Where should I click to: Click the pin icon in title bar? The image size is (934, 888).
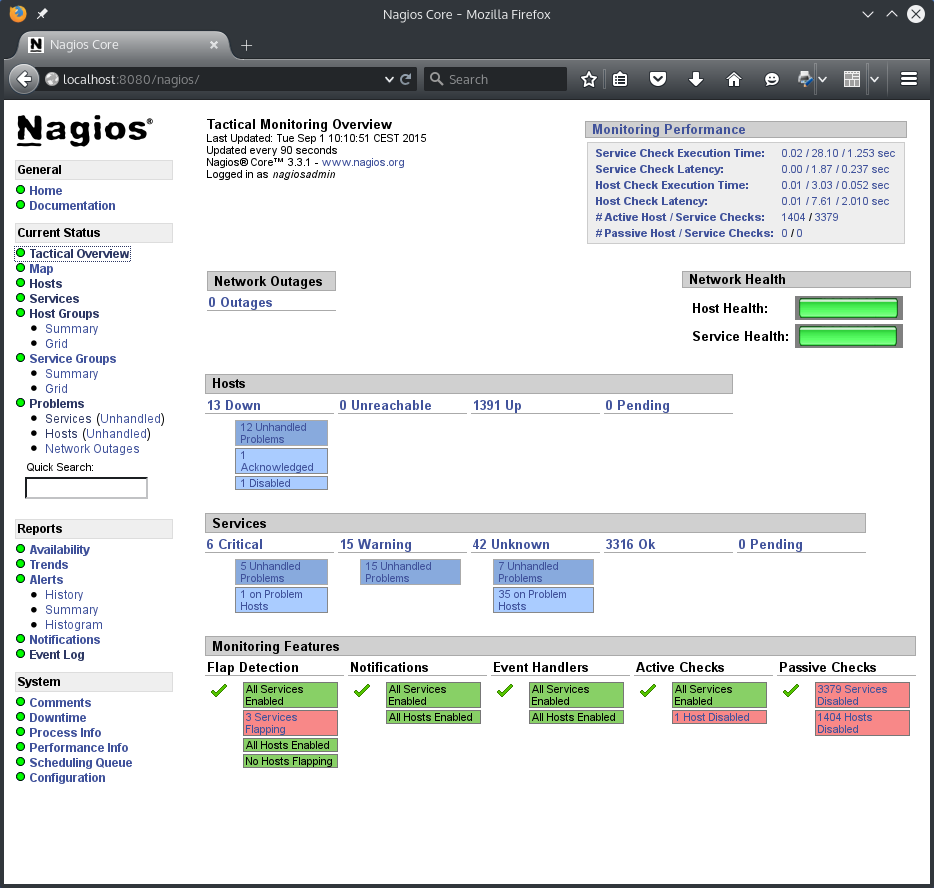42,14
